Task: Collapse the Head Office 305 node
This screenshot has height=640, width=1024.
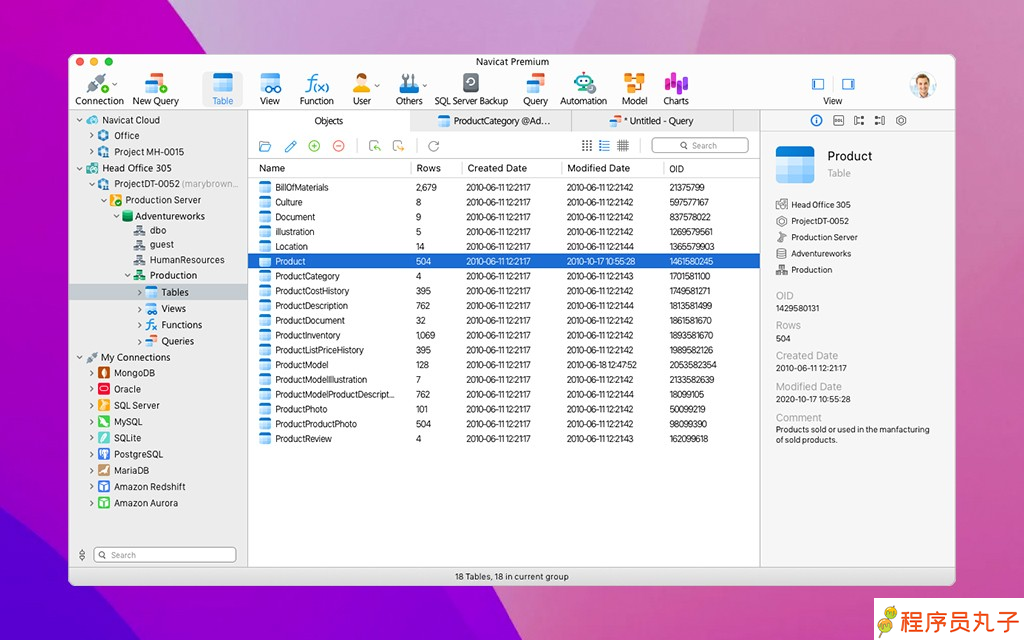Action: coord(80,168)
